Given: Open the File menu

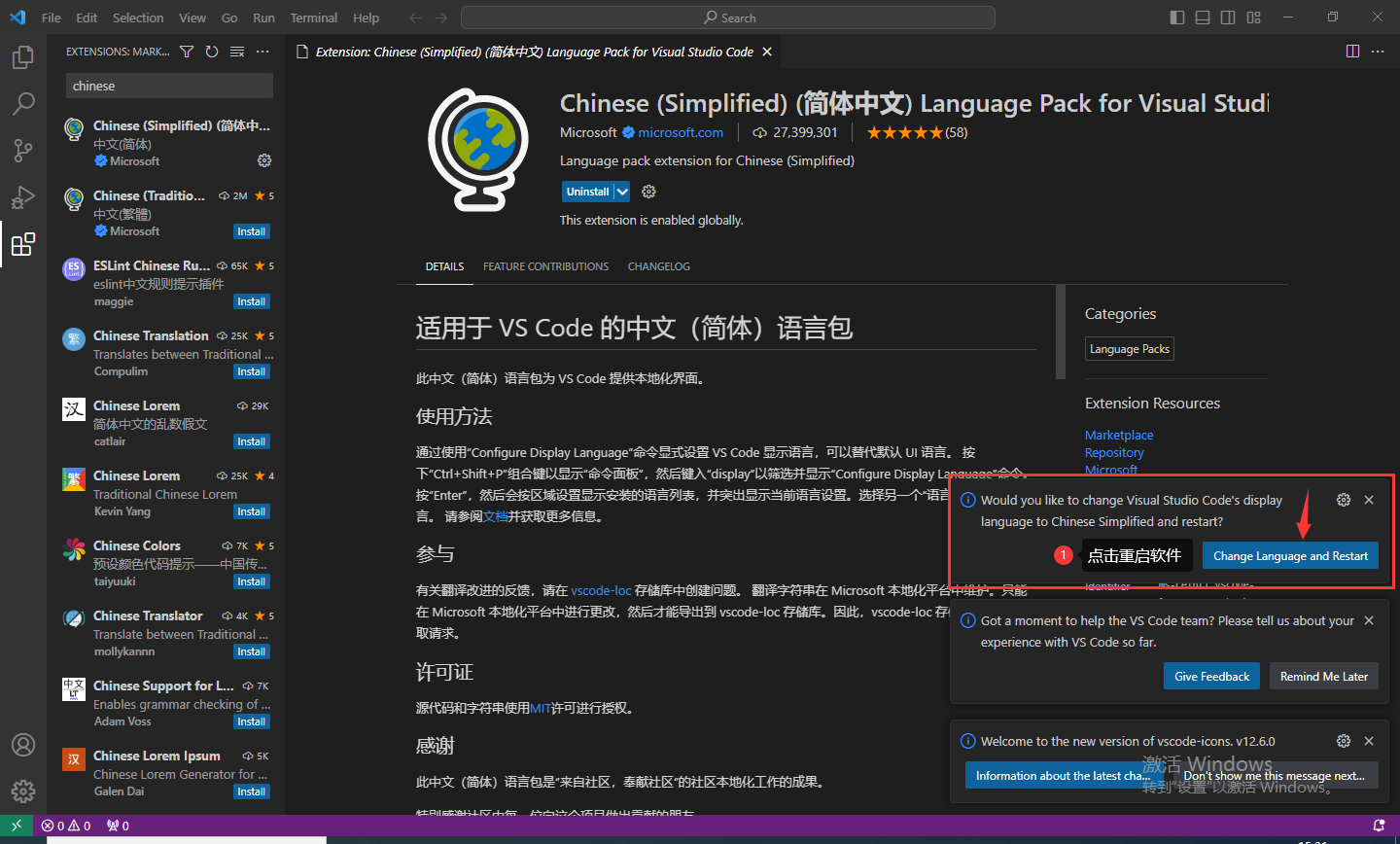Looking at the screenshot, I should pyautogui.click(x=52, y=18).
